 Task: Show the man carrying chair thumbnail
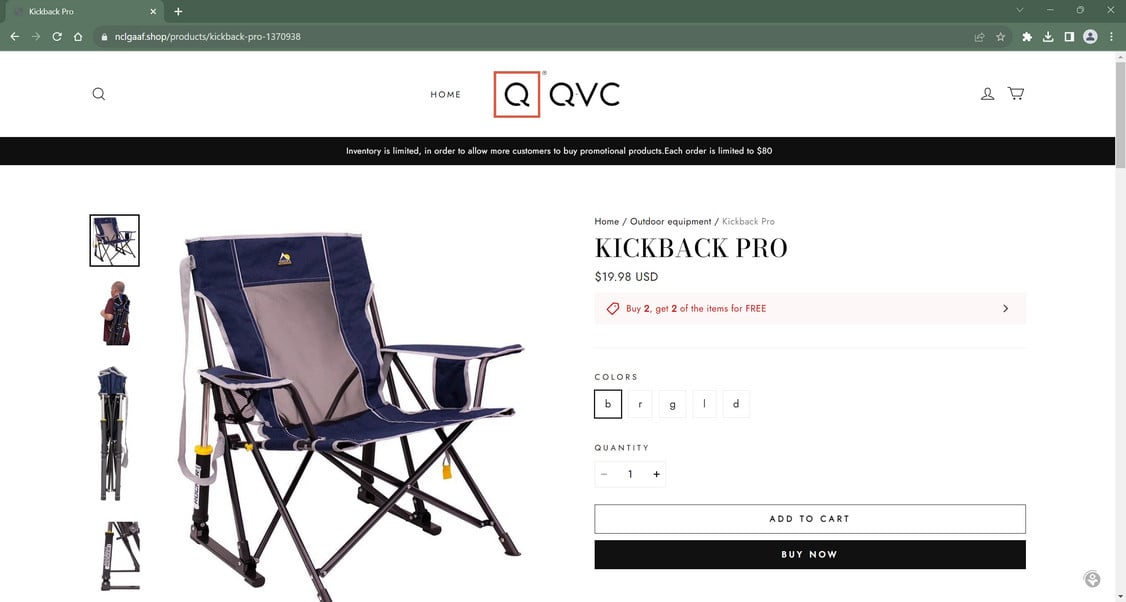click(115, 312)
